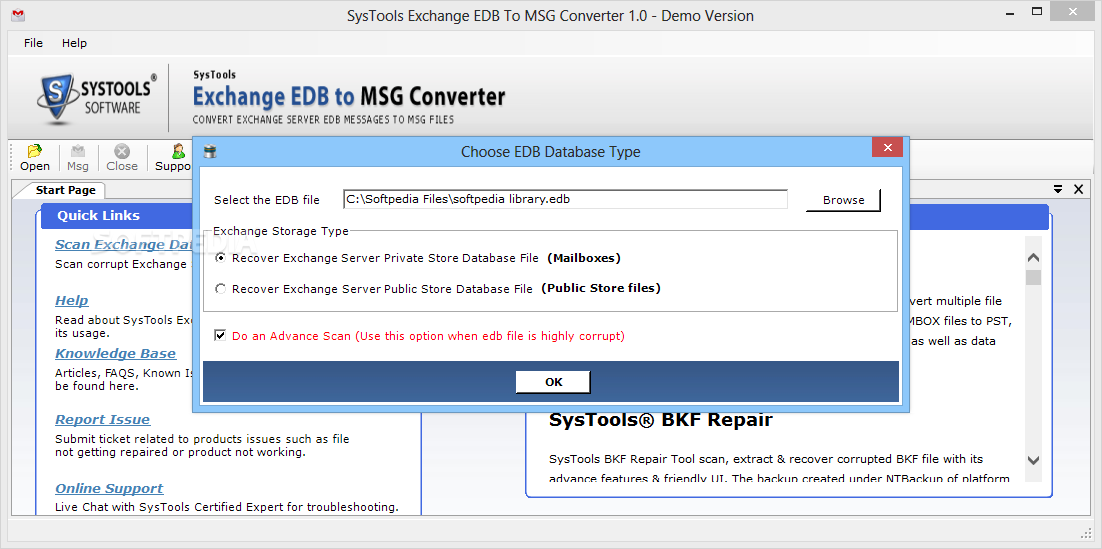Open the Help menu

pos(74,43)
